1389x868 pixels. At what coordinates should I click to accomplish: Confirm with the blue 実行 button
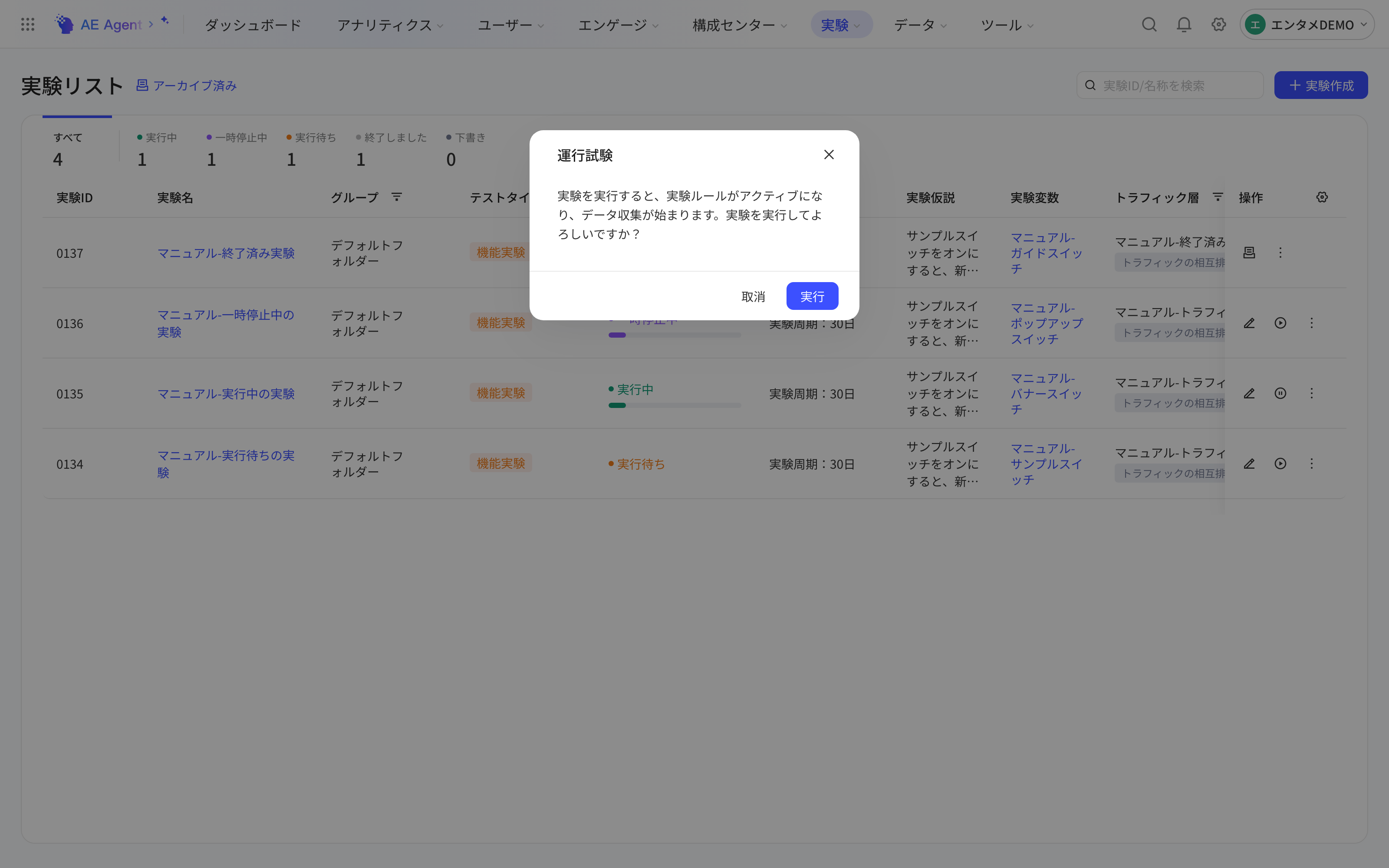click(812, 296)
